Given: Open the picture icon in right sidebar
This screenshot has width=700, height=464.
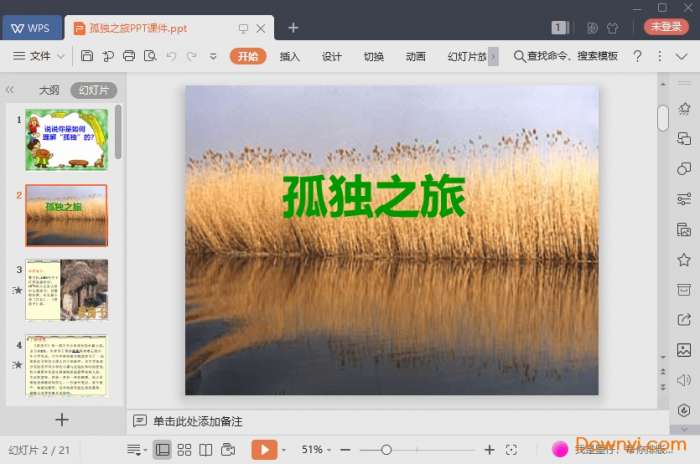Looking at the screenshot, I should click(684, 350).
